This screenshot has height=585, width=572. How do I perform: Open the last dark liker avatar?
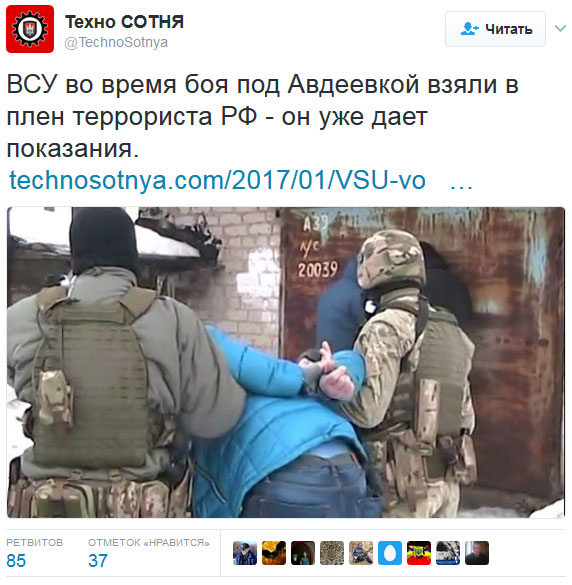pos(477,553)
